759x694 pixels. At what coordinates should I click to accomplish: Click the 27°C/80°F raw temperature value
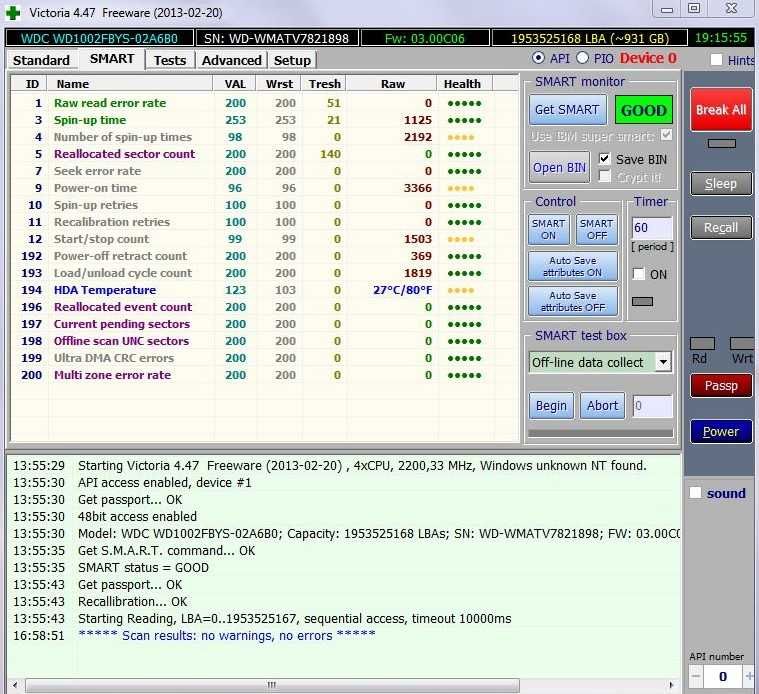[x=402, y=290]
